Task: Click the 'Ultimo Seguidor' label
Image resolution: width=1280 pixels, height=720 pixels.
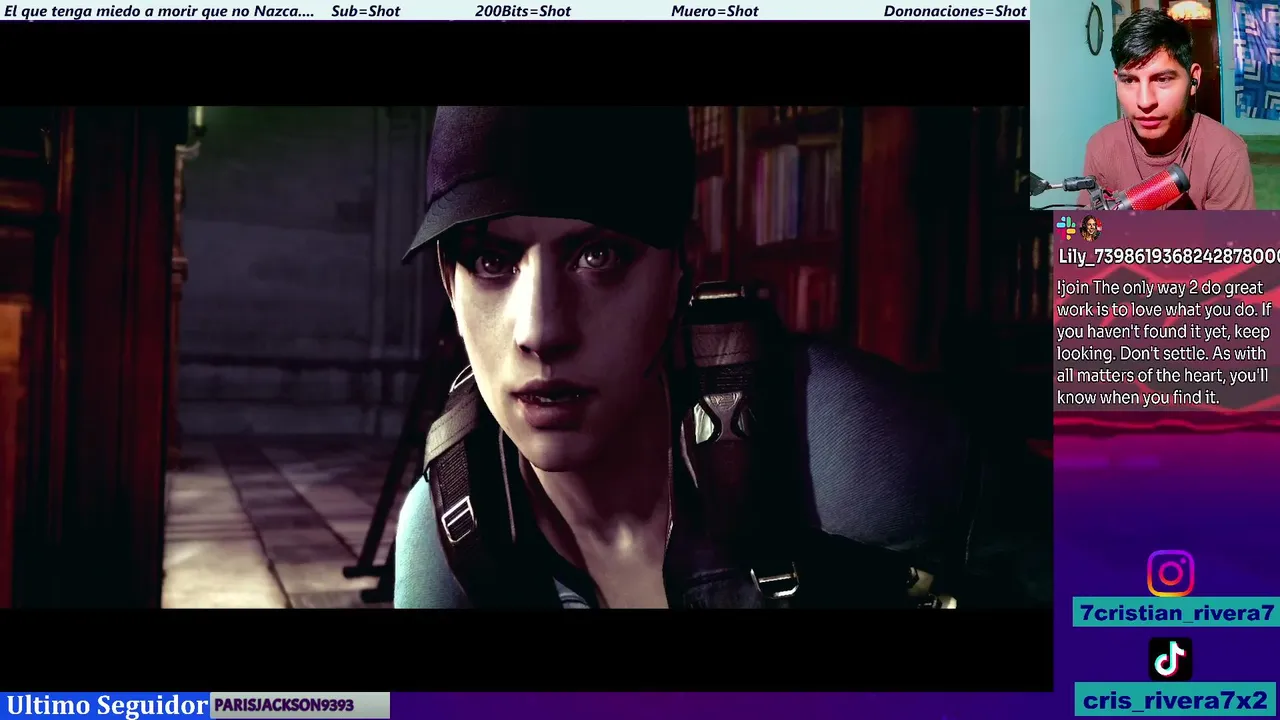Action: tap(107, 705)
